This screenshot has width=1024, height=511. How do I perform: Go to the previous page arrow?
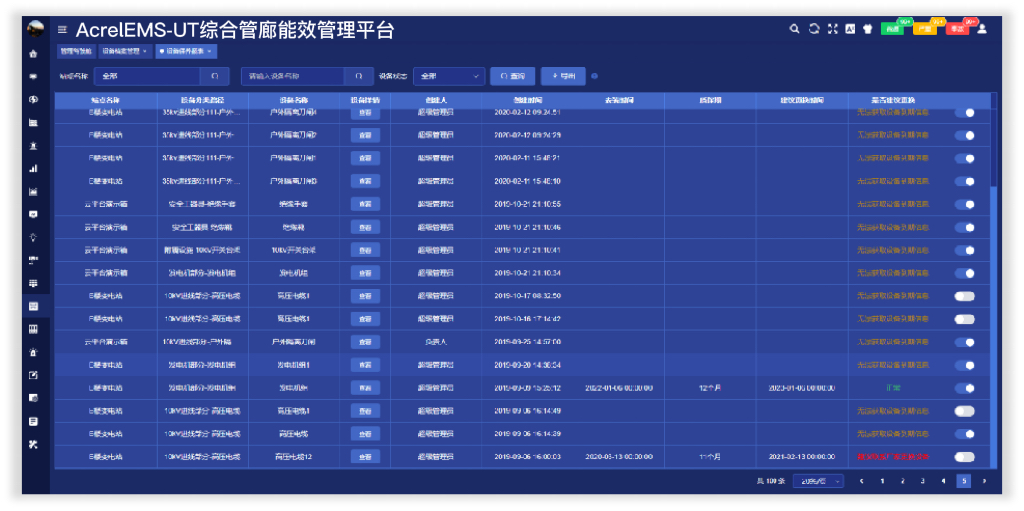click(x=862, y=481)
